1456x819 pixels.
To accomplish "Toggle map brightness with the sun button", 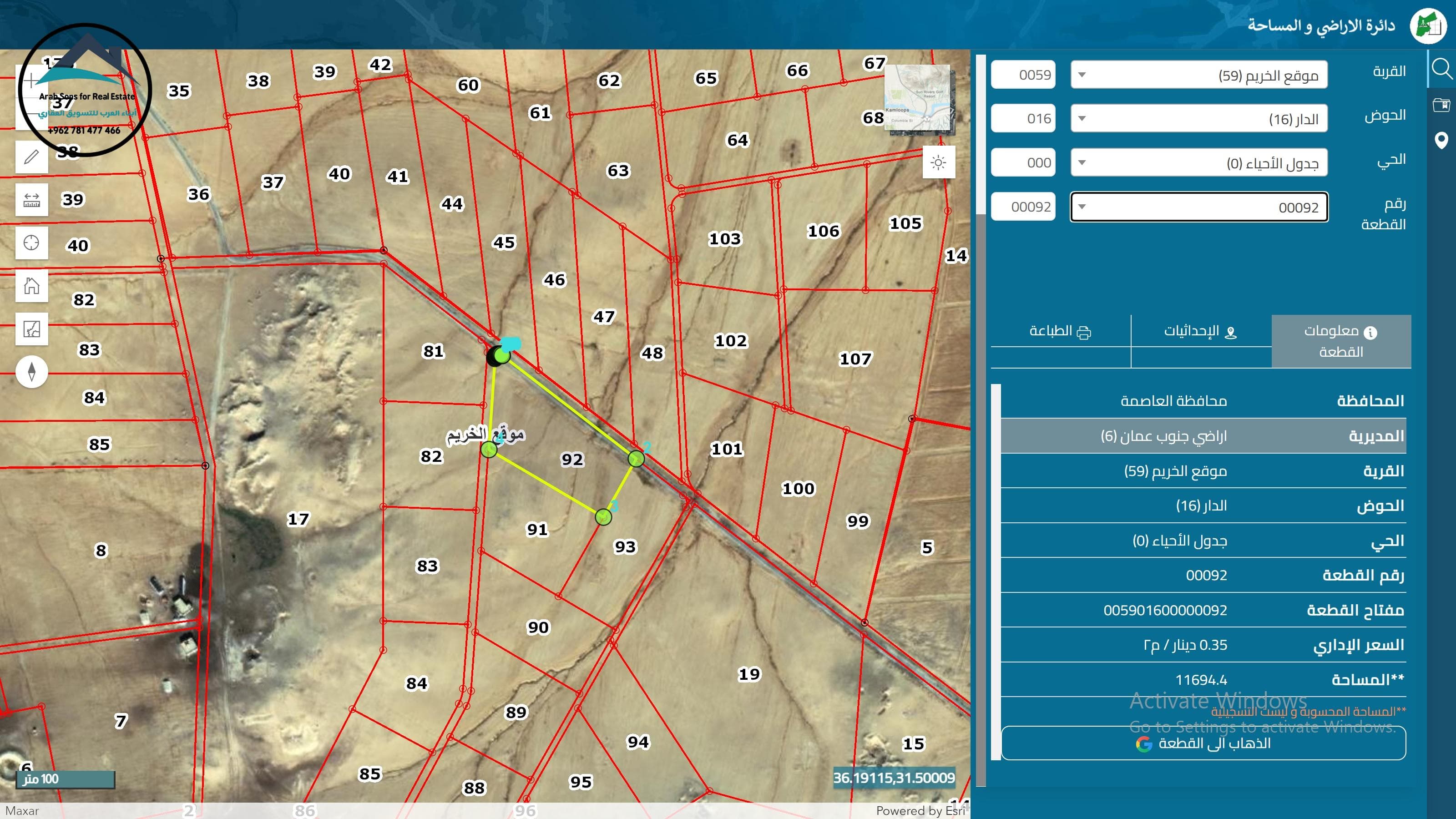I will (x=938, y=163).
